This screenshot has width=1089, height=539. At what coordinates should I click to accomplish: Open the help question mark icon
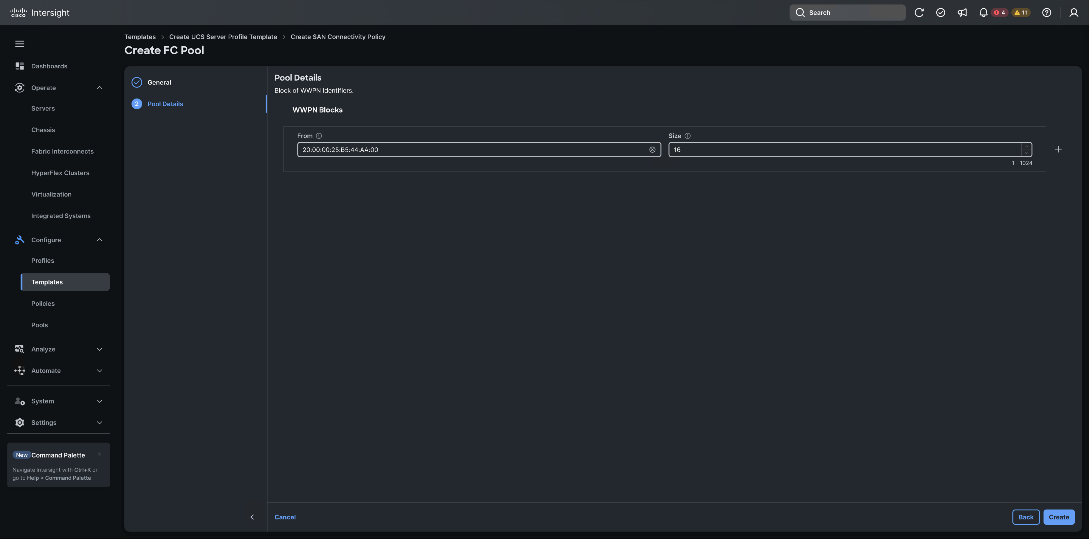1047,13
